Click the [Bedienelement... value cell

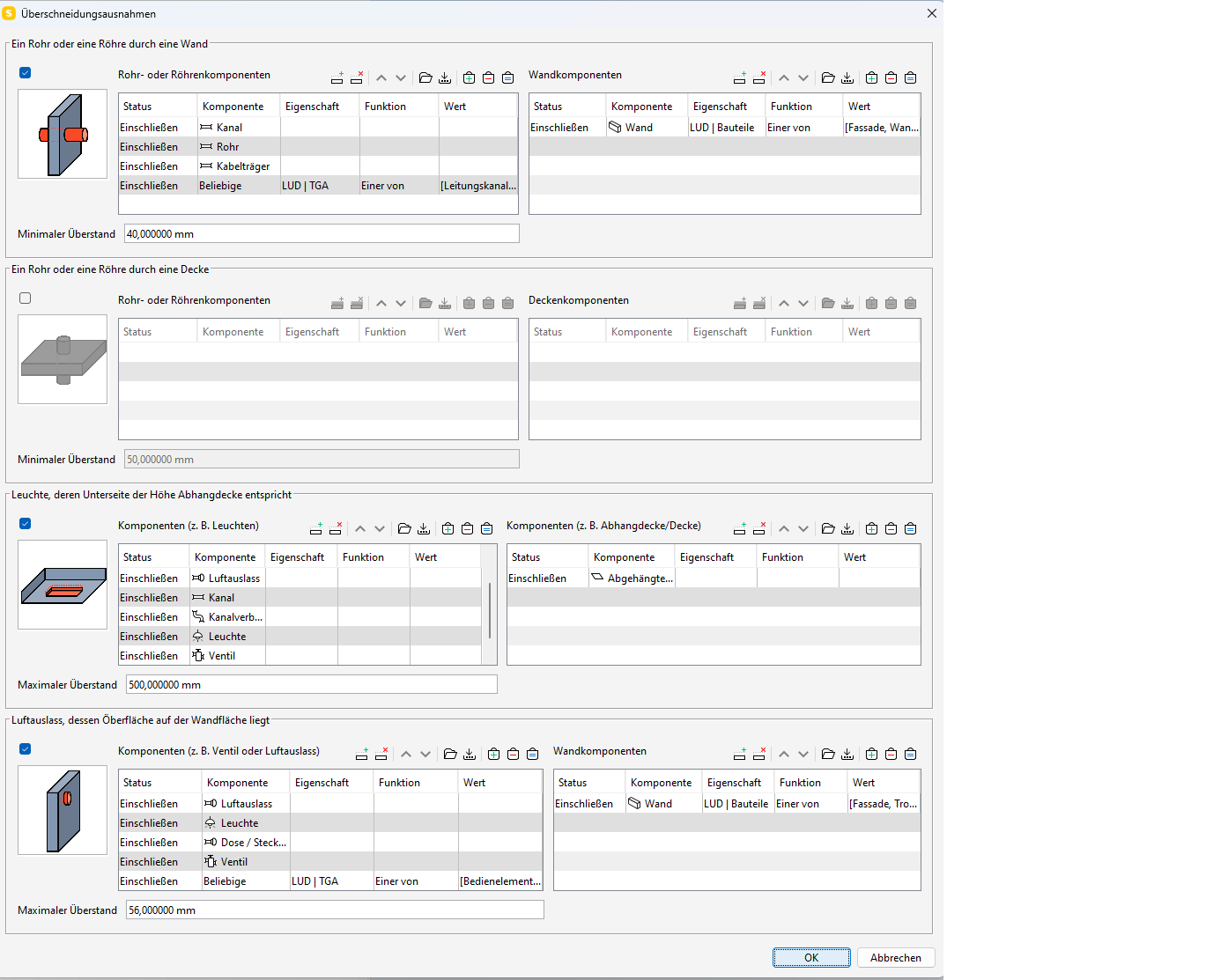500,881
